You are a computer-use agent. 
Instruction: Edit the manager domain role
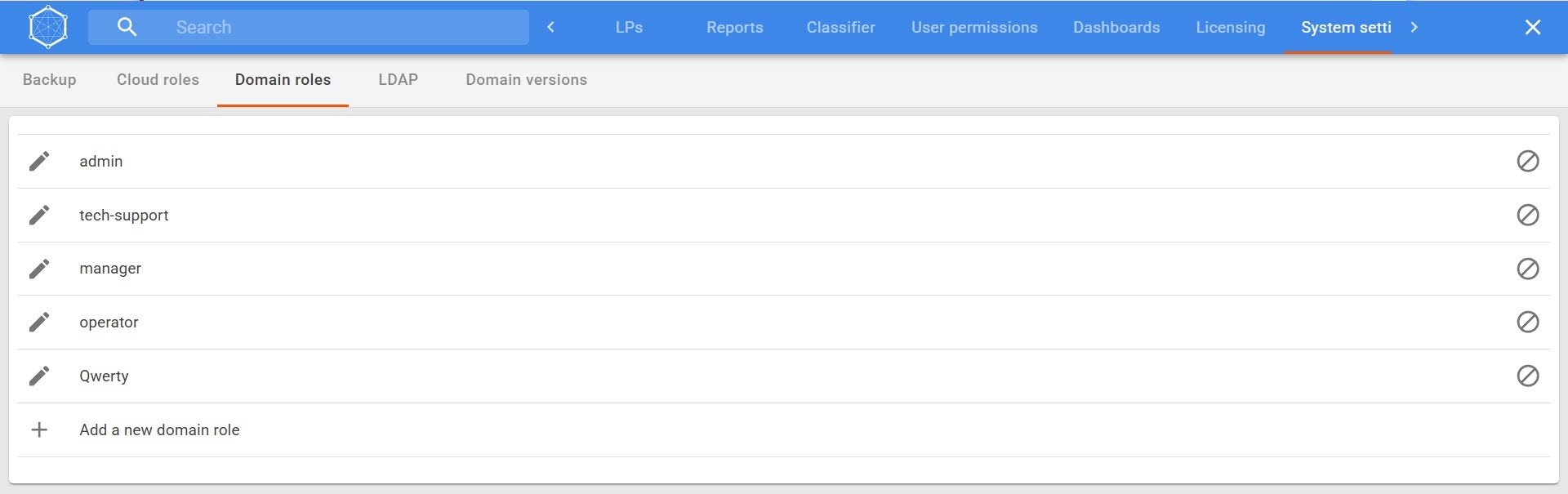[x=39, y=269]
